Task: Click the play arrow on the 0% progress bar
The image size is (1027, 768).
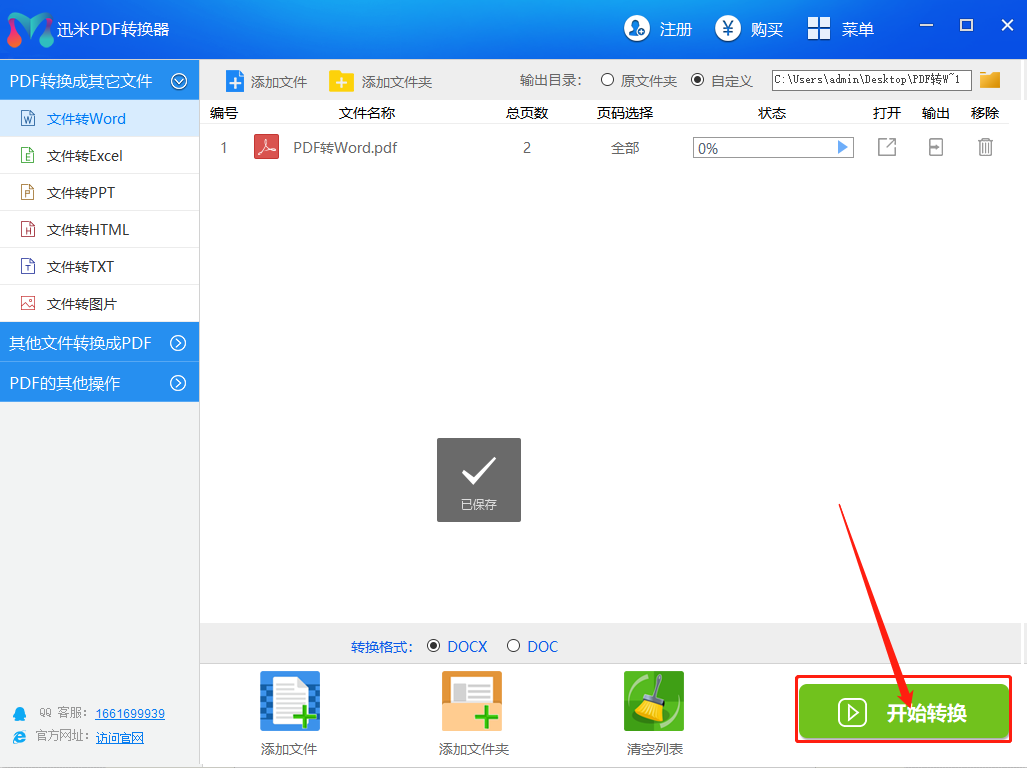Action: [x=842, y=148]
